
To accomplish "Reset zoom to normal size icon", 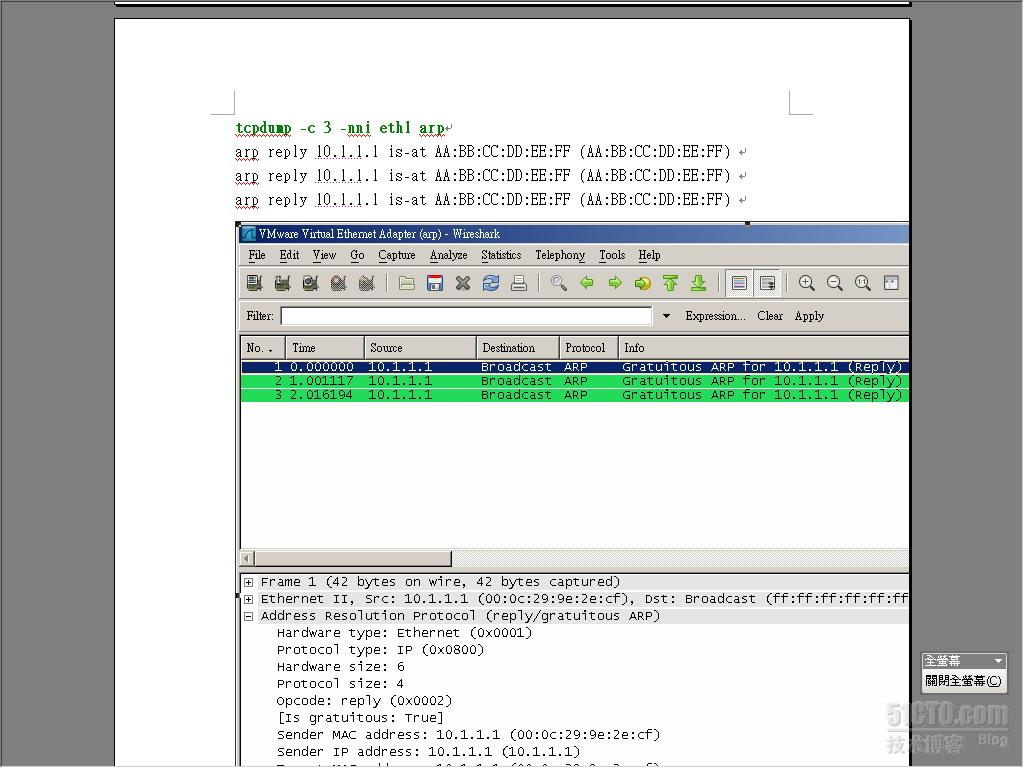I will tap(863, 283).
